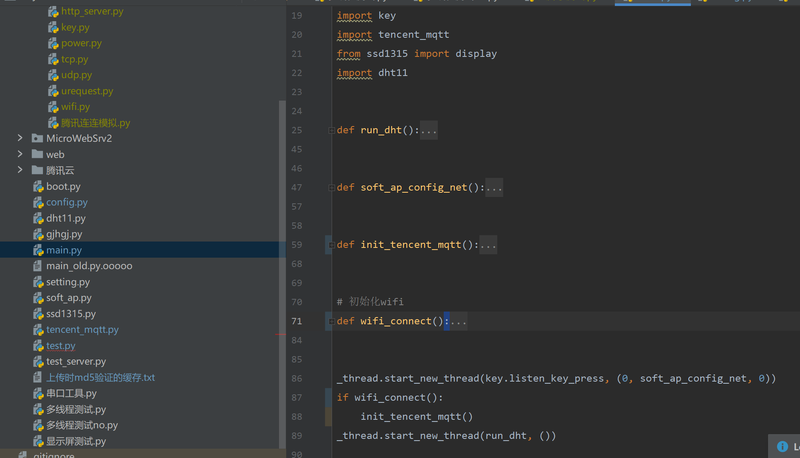Click 'from ssd1315 import display' line

point(416,54)
